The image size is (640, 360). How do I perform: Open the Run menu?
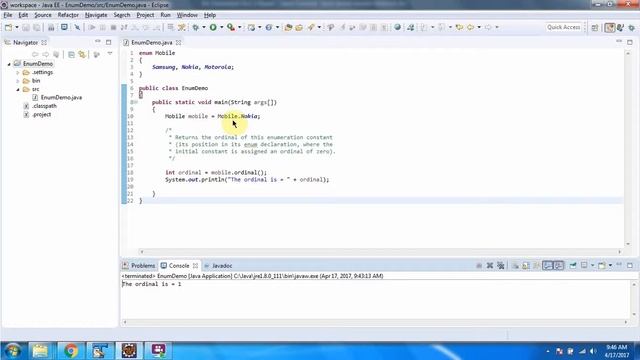pyautogui.click(x=165, y=15)
